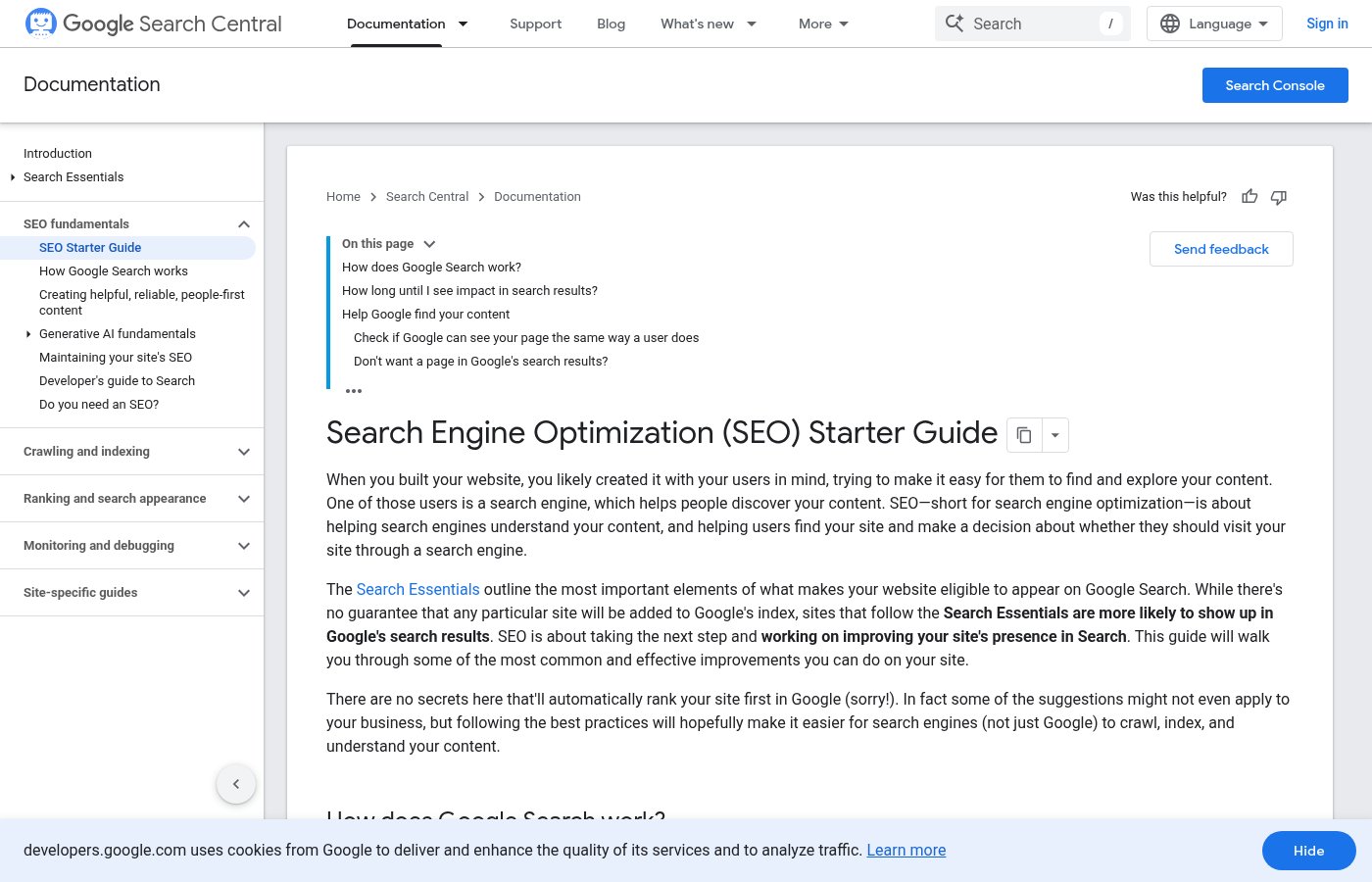1372x882 pixels.
Task: Go to Documentation breadcrumb
Action: 537,197
